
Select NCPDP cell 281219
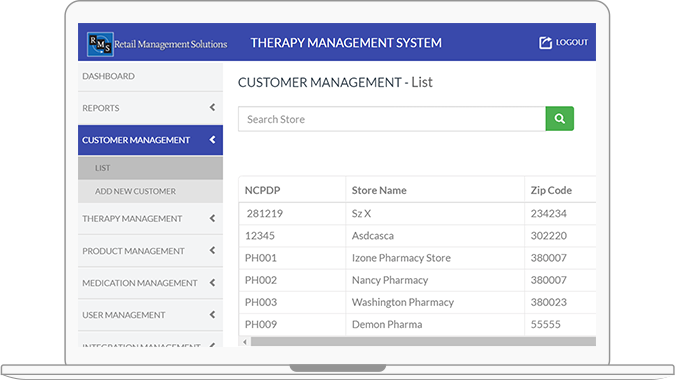pyautogui.click(x=264, y=213)
